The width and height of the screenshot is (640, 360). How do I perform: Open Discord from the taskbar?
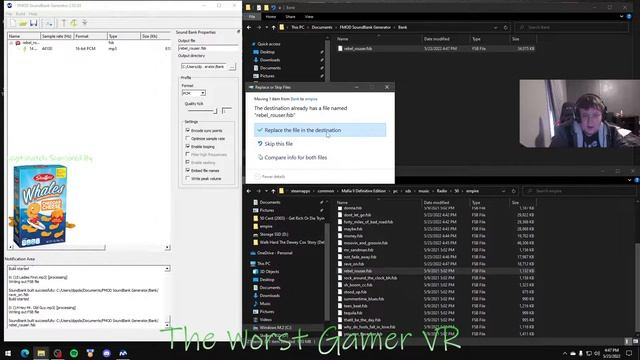107,353
